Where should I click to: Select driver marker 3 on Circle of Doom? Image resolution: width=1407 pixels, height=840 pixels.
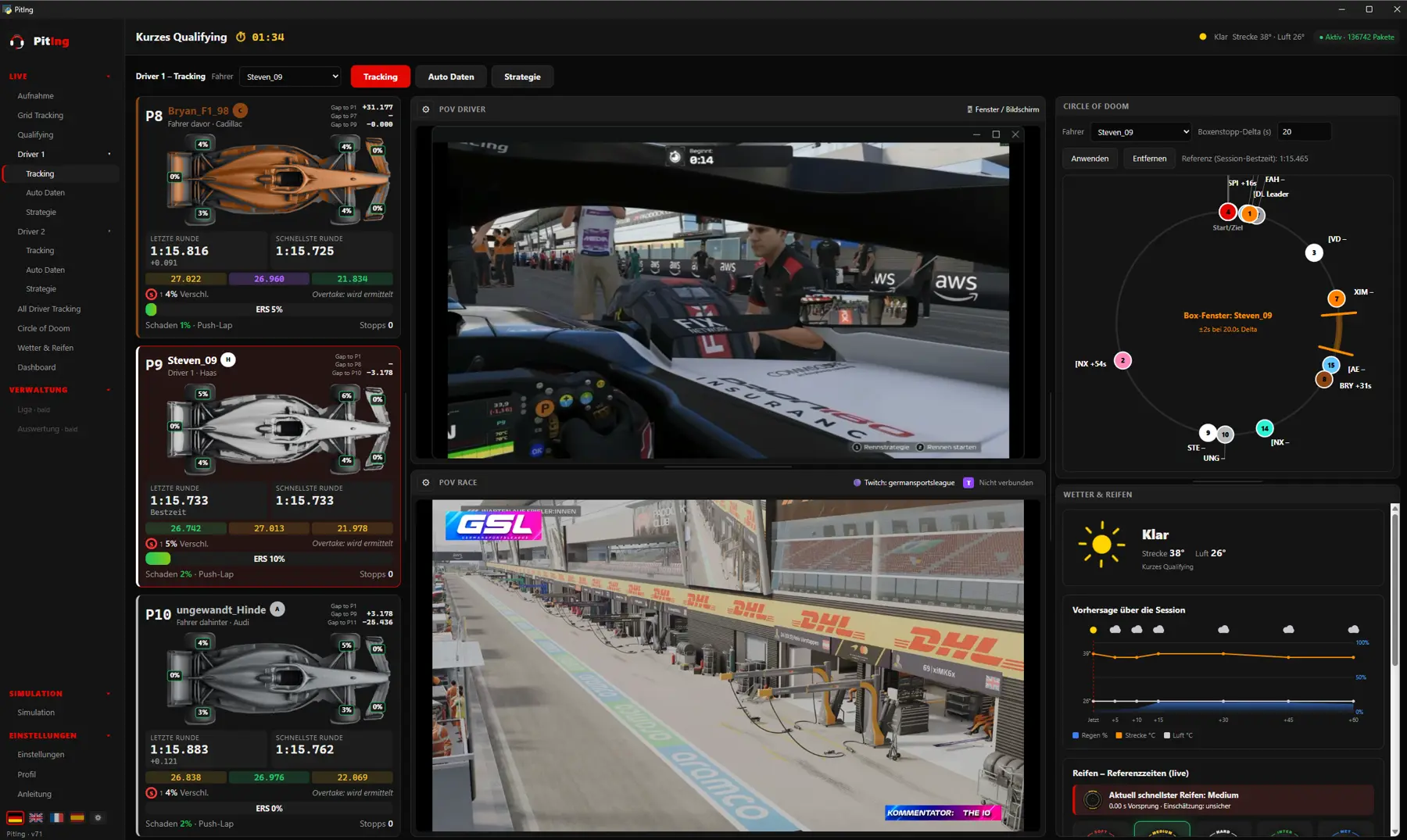tap(1314, 252)
